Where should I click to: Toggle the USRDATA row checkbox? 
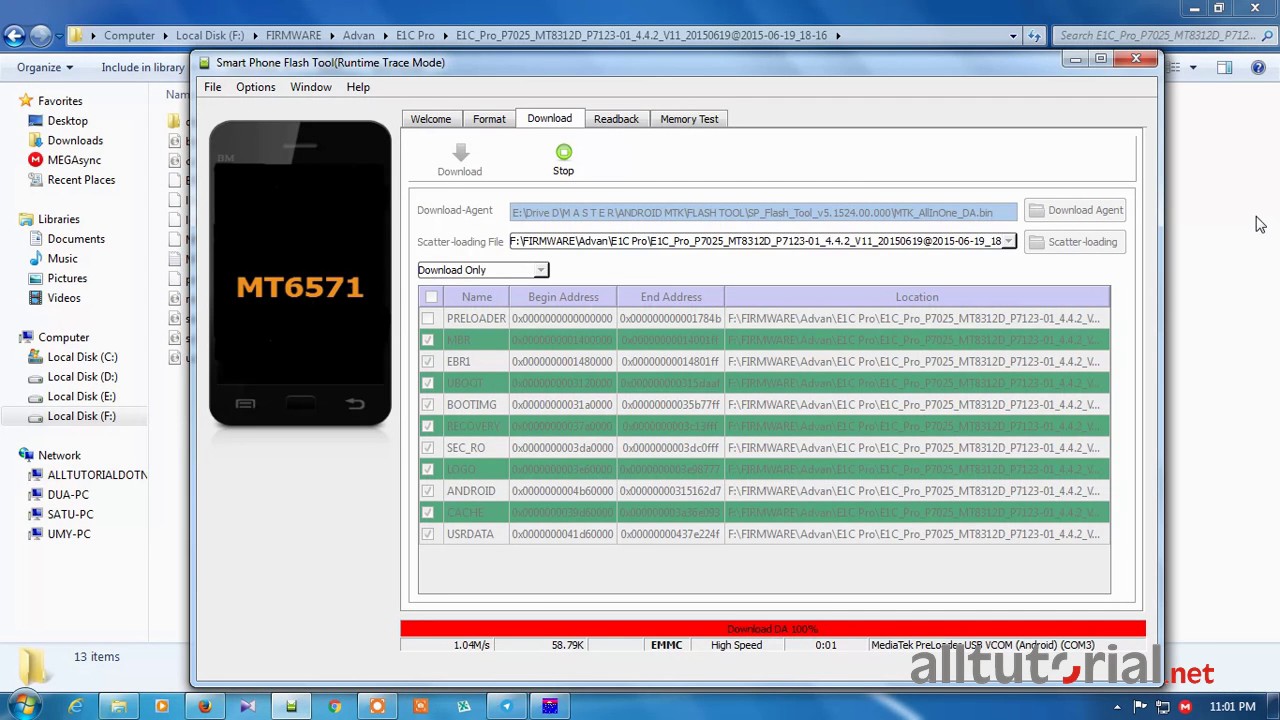pos(428,534)
